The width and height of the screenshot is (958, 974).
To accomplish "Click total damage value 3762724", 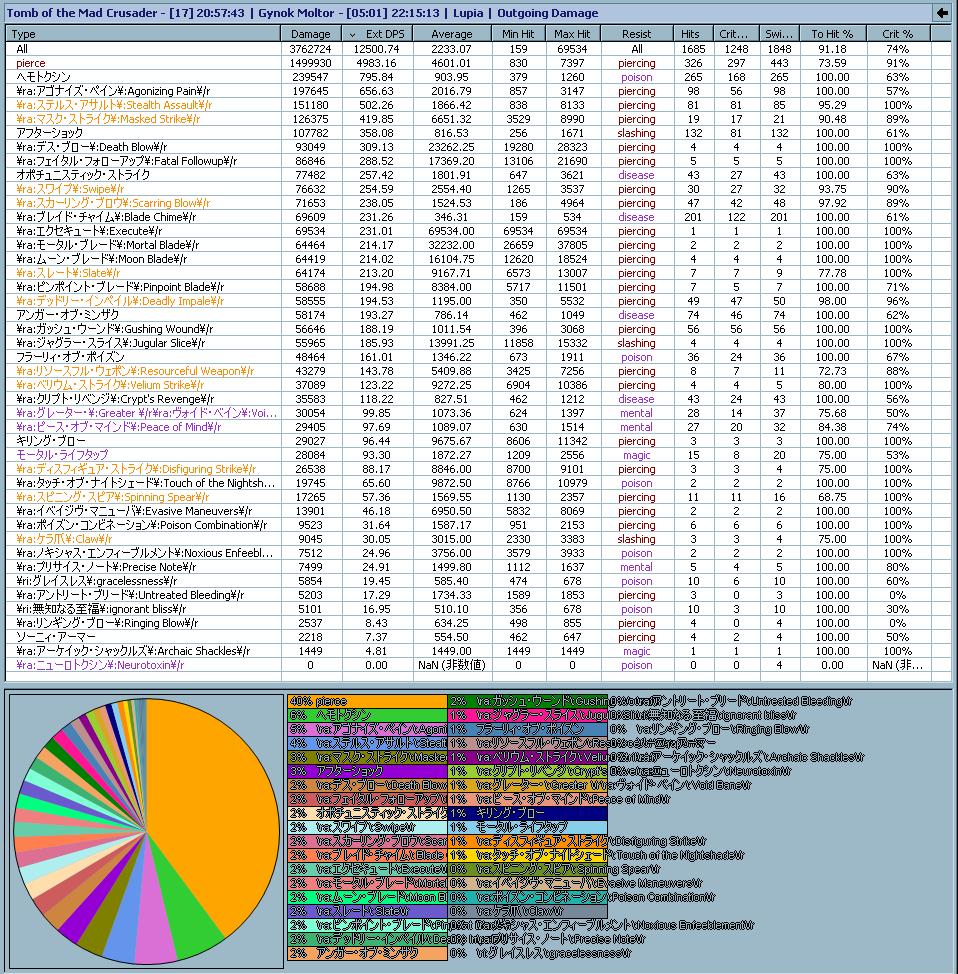I will point(311,49).
